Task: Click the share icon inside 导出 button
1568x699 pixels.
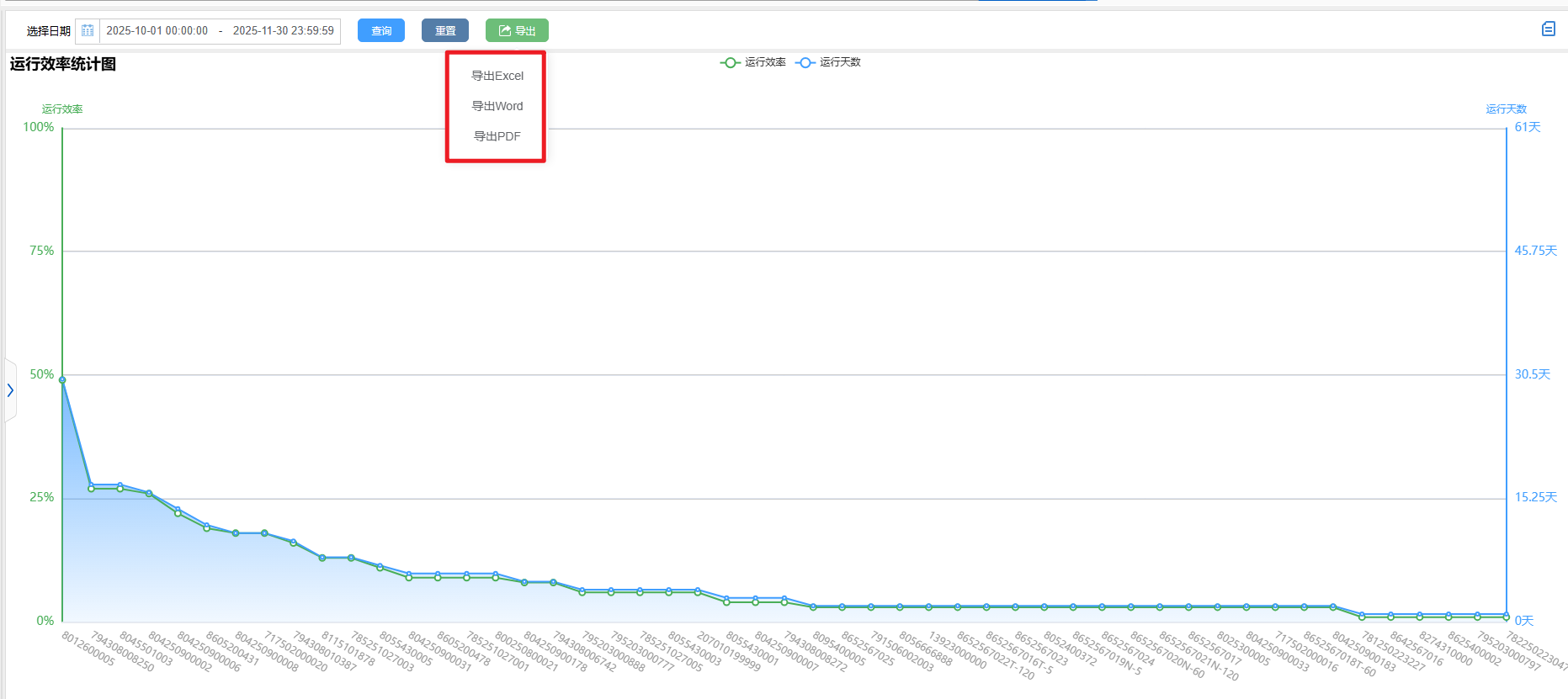Action: pos(505,31)
